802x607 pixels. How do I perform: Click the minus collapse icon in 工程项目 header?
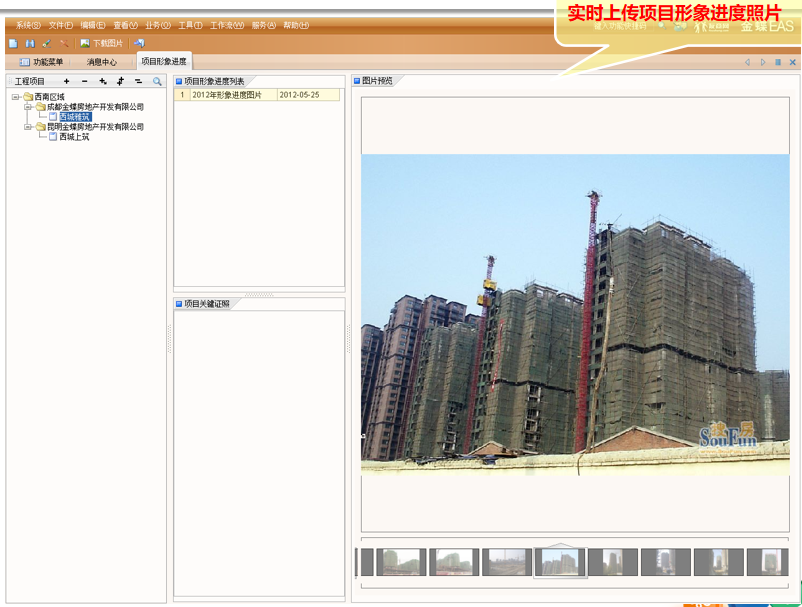(x=84, y=81)
